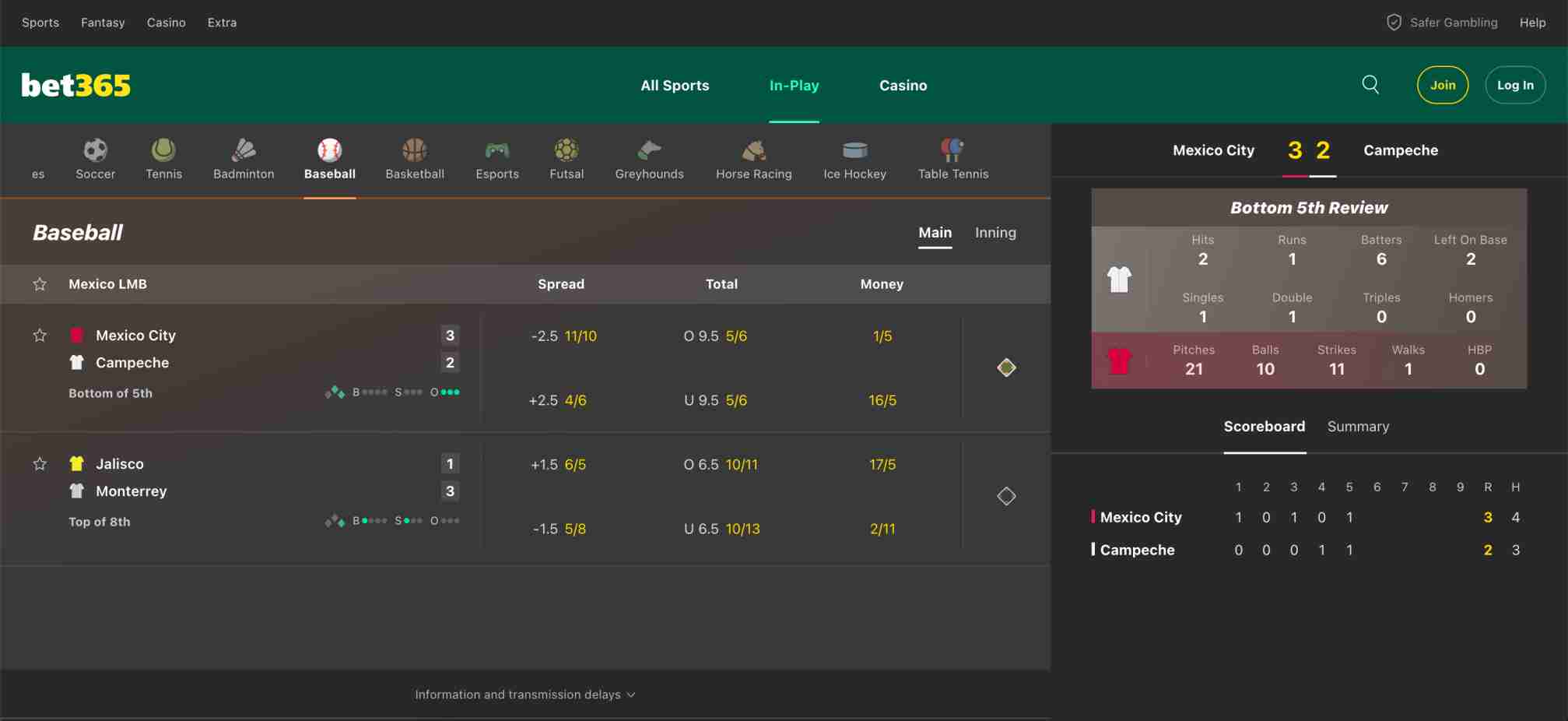Open the match field diamond for Jalisco
Image resolution: width=1568 pixels, height=721 pixels.
(1006, 496)
